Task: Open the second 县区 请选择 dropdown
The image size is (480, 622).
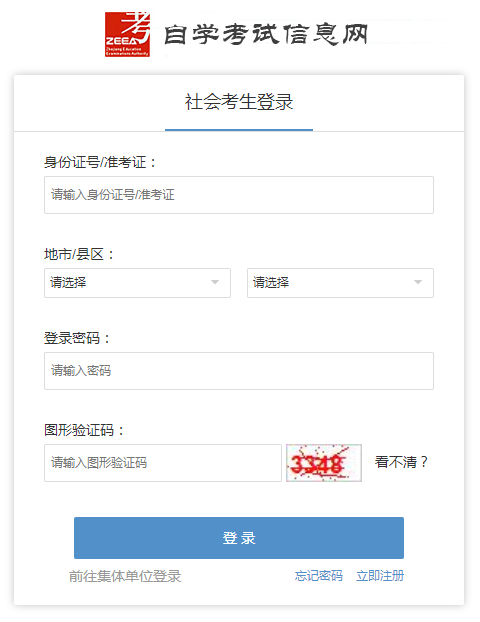Action: pos(340,283)
